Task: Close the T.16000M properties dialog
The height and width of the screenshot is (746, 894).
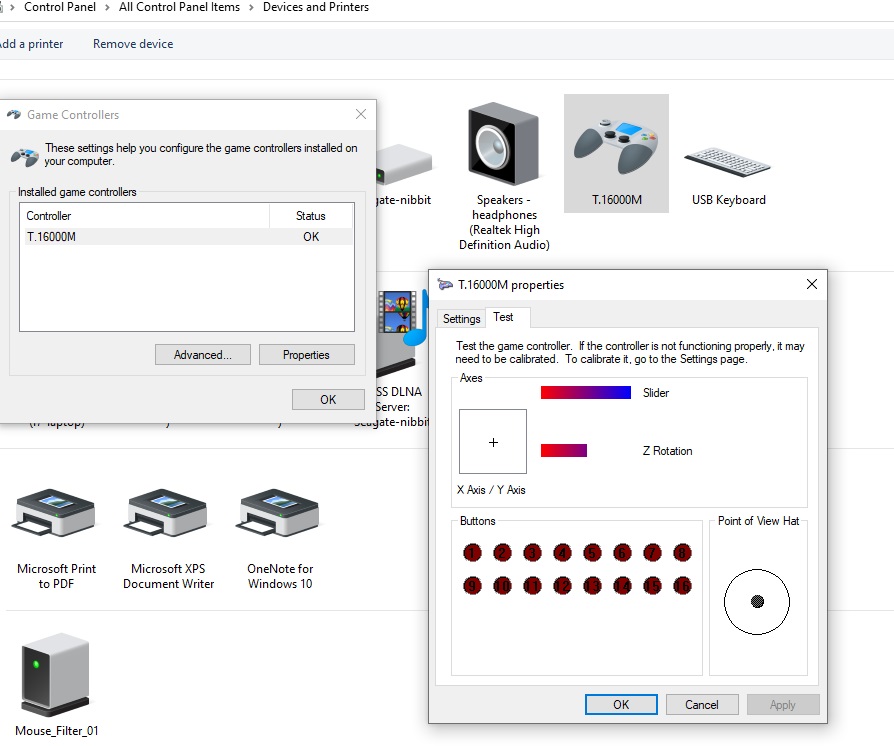Action: point(812,284)
